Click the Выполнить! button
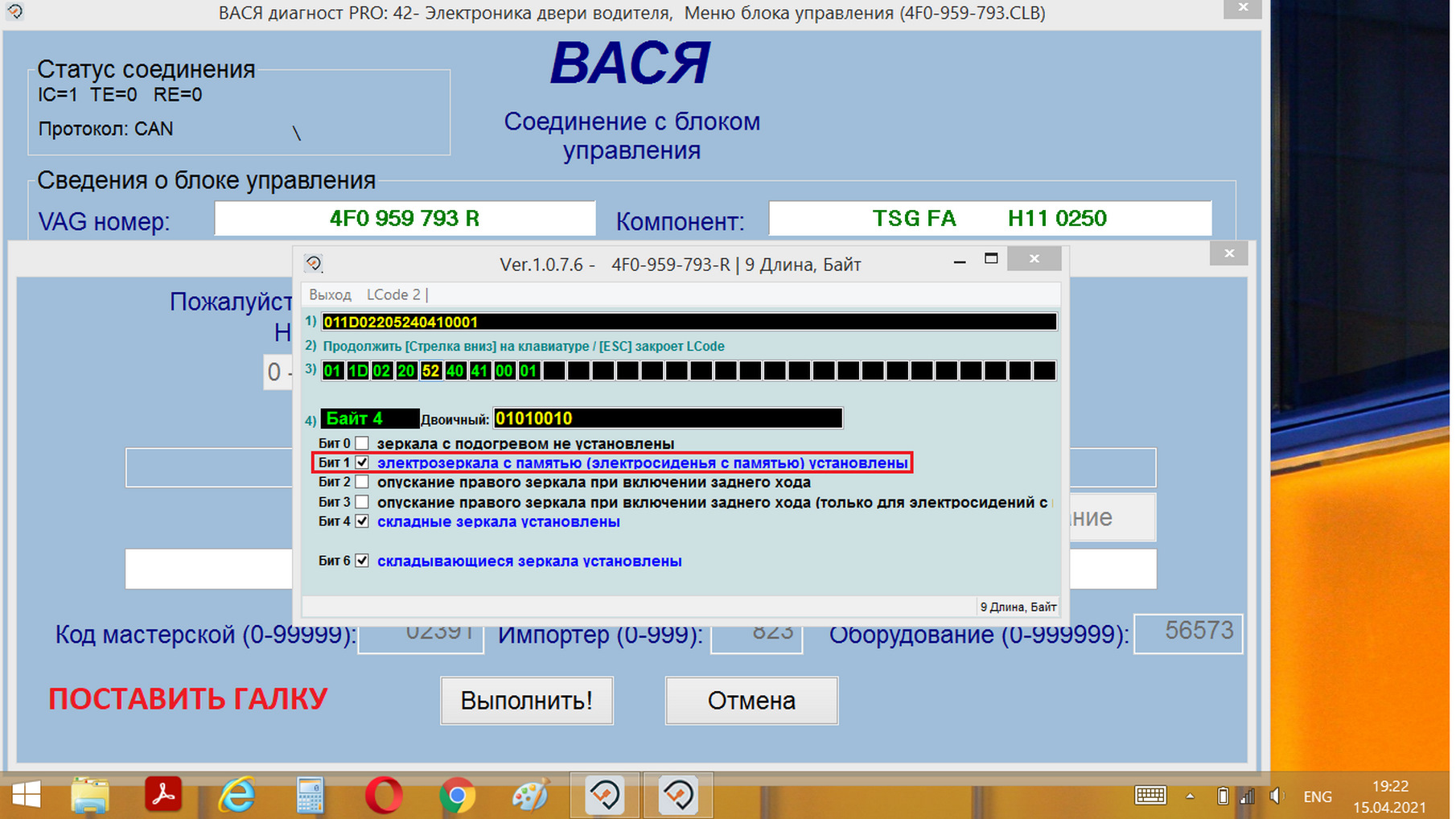Screen dimensions: 1456x819 tap(527, 701)
